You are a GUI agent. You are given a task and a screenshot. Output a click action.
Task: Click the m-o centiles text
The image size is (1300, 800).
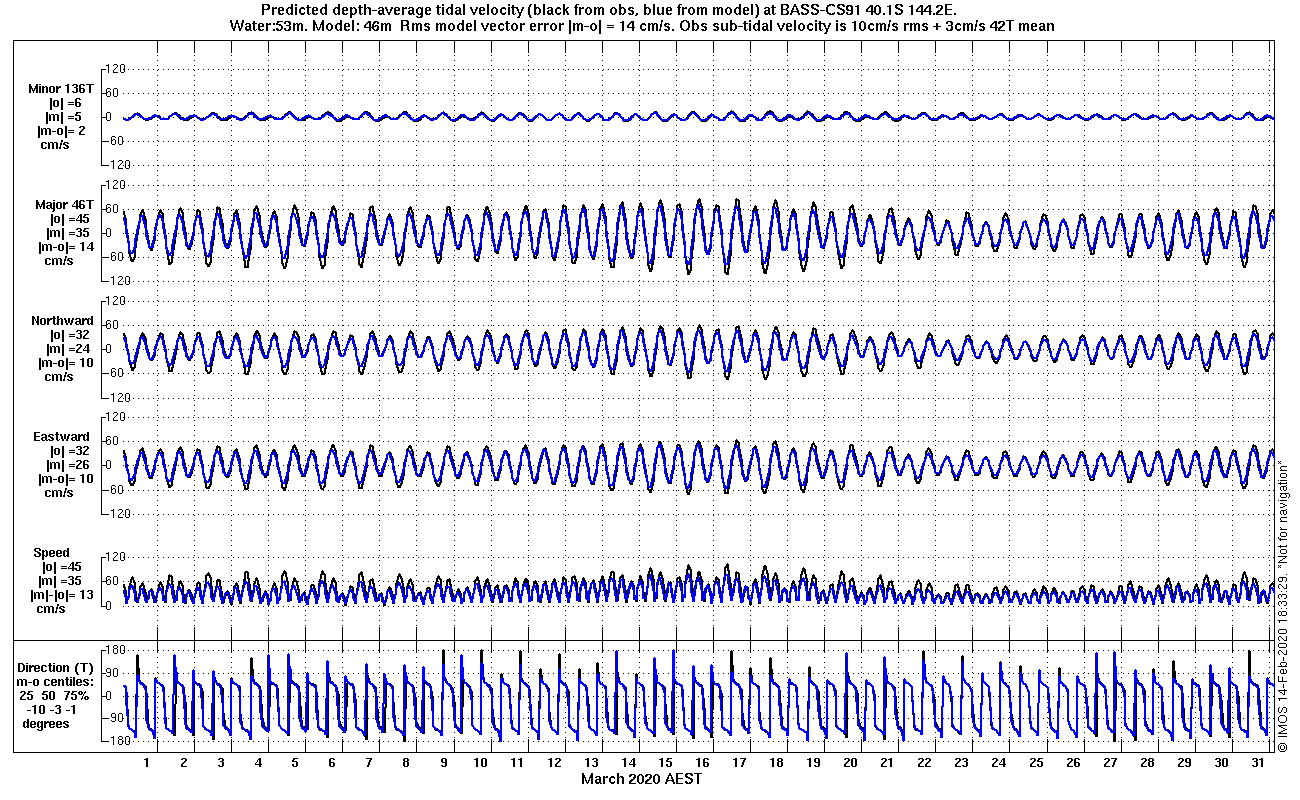(57, 682)
